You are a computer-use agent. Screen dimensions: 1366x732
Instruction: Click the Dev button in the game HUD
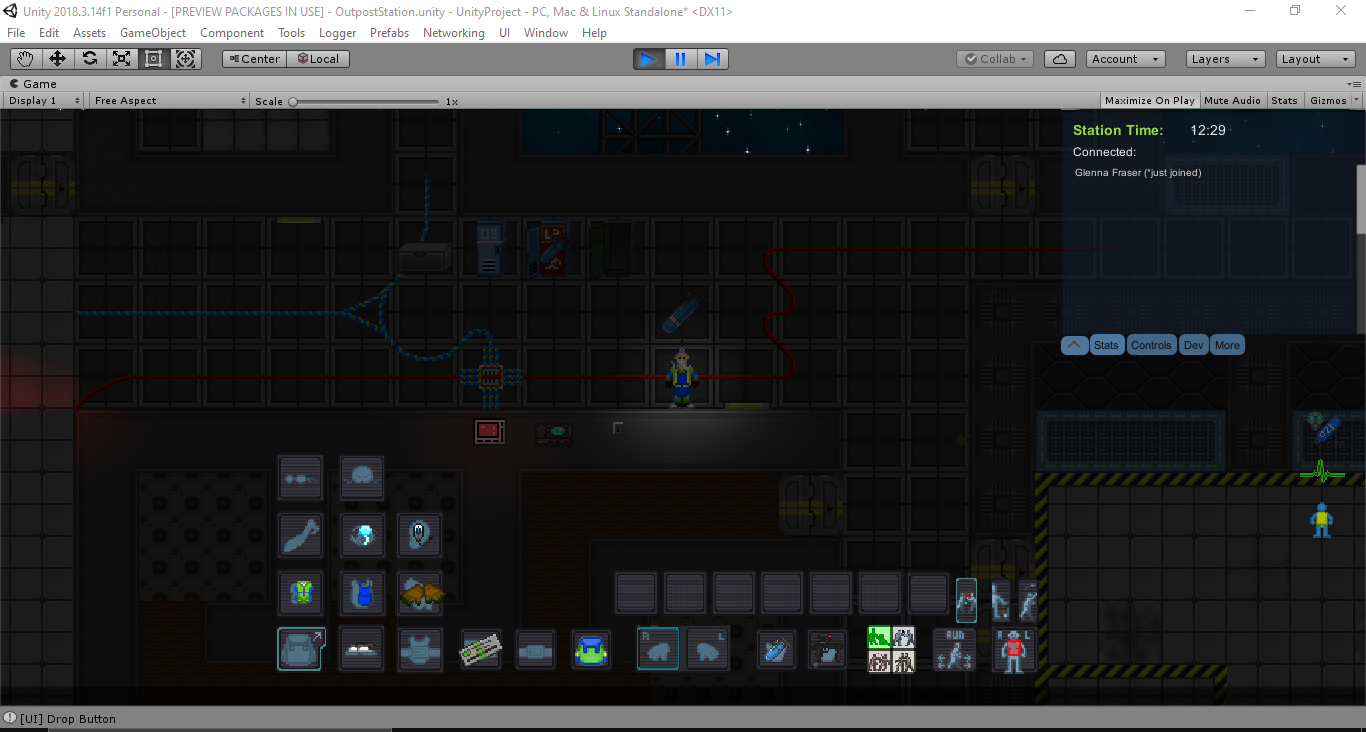click(x=1193, y=344)
